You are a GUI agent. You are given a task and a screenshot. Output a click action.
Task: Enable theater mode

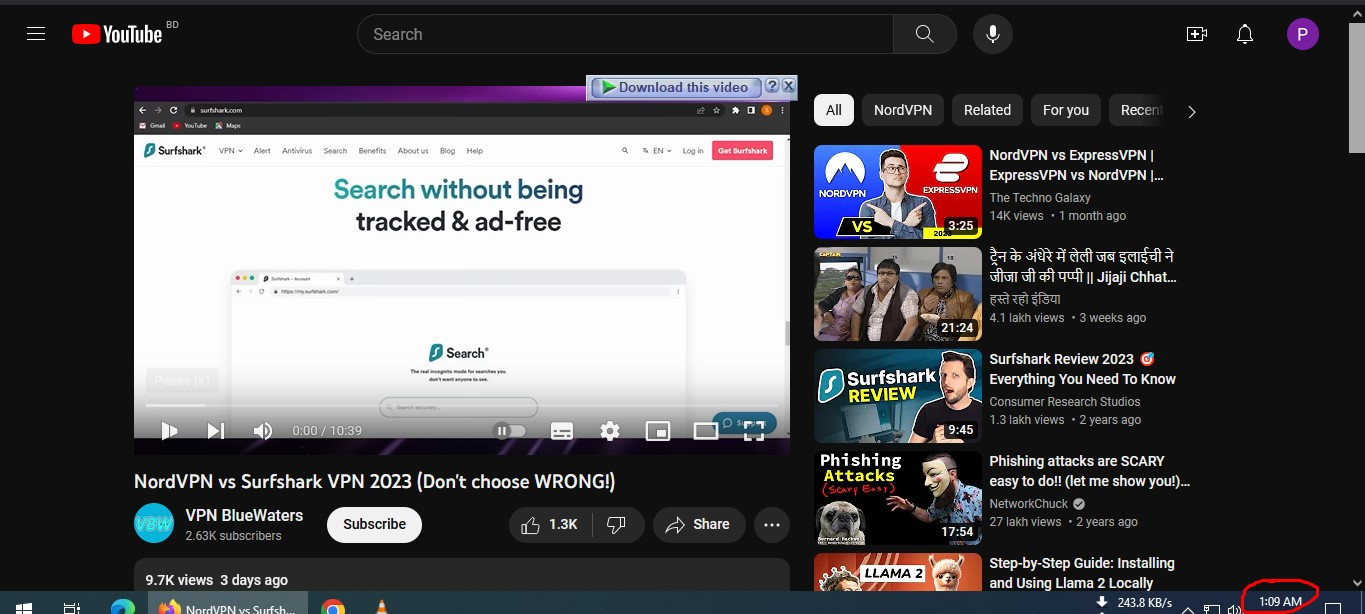(x=706, y=431)
